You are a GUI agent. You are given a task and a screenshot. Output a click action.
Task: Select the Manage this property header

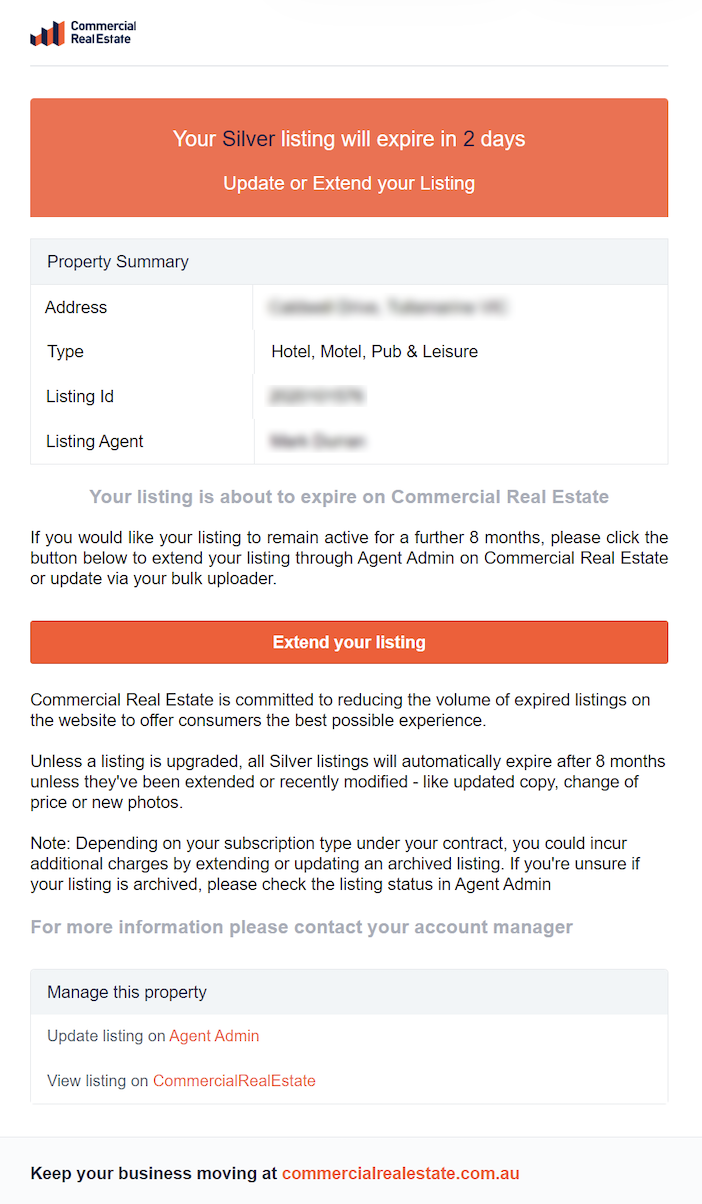coord(127,992)
